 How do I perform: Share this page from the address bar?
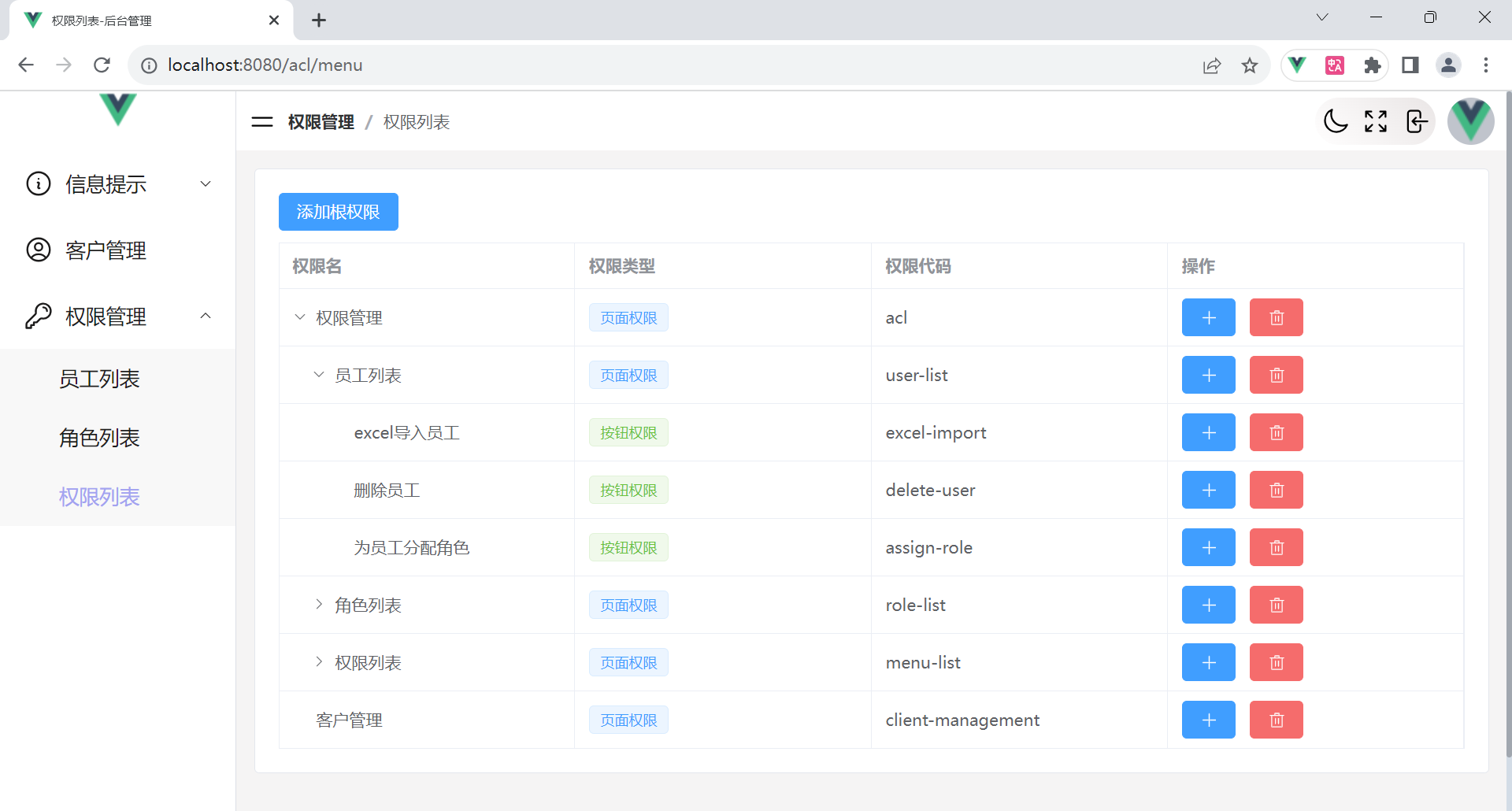tap(1212, 65)
